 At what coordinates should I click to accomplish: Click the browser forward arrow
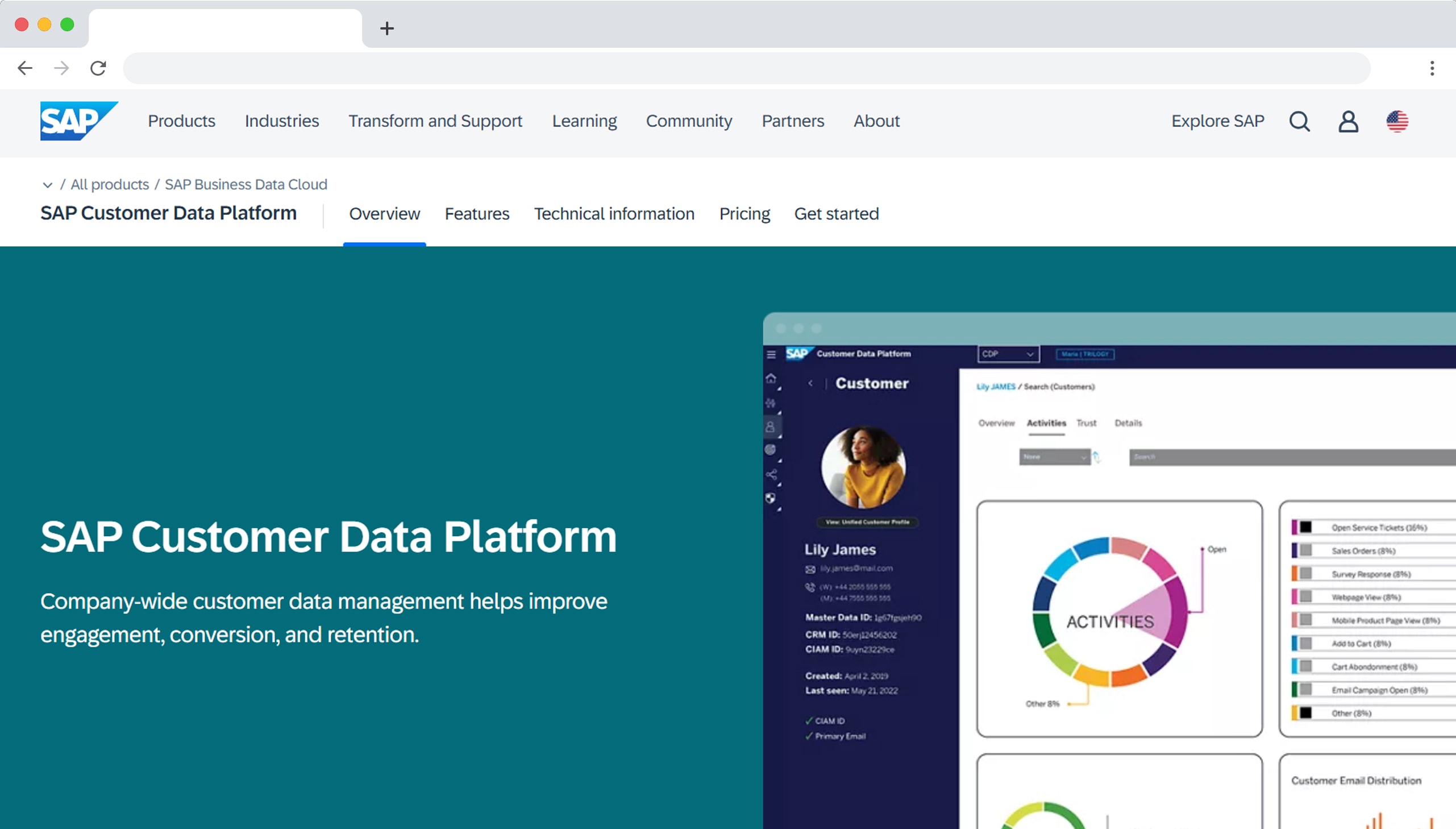pyautogui.click(x=61, y=68)
